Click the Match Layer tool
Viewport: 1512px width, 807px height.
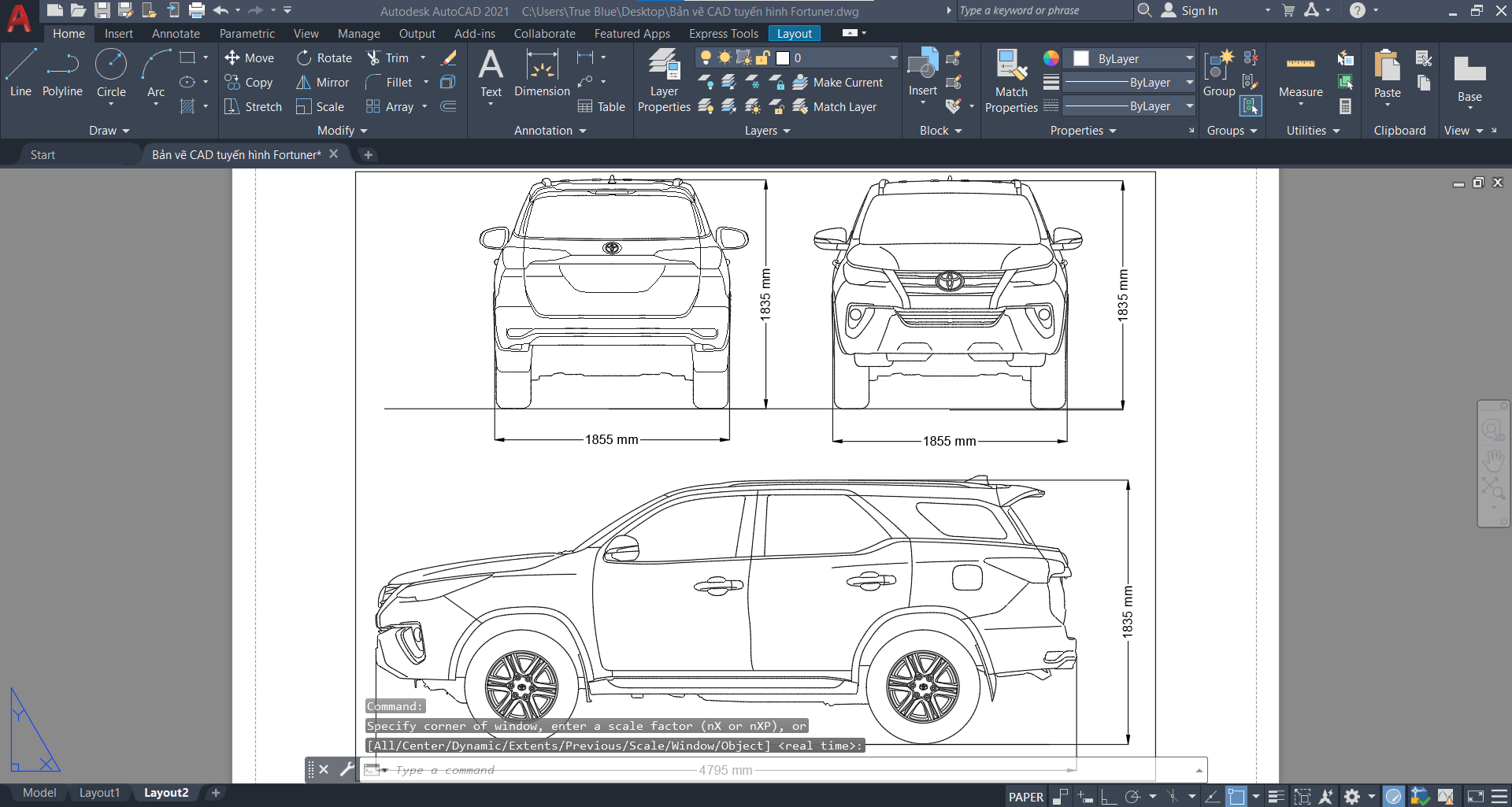tap(835, 106)
